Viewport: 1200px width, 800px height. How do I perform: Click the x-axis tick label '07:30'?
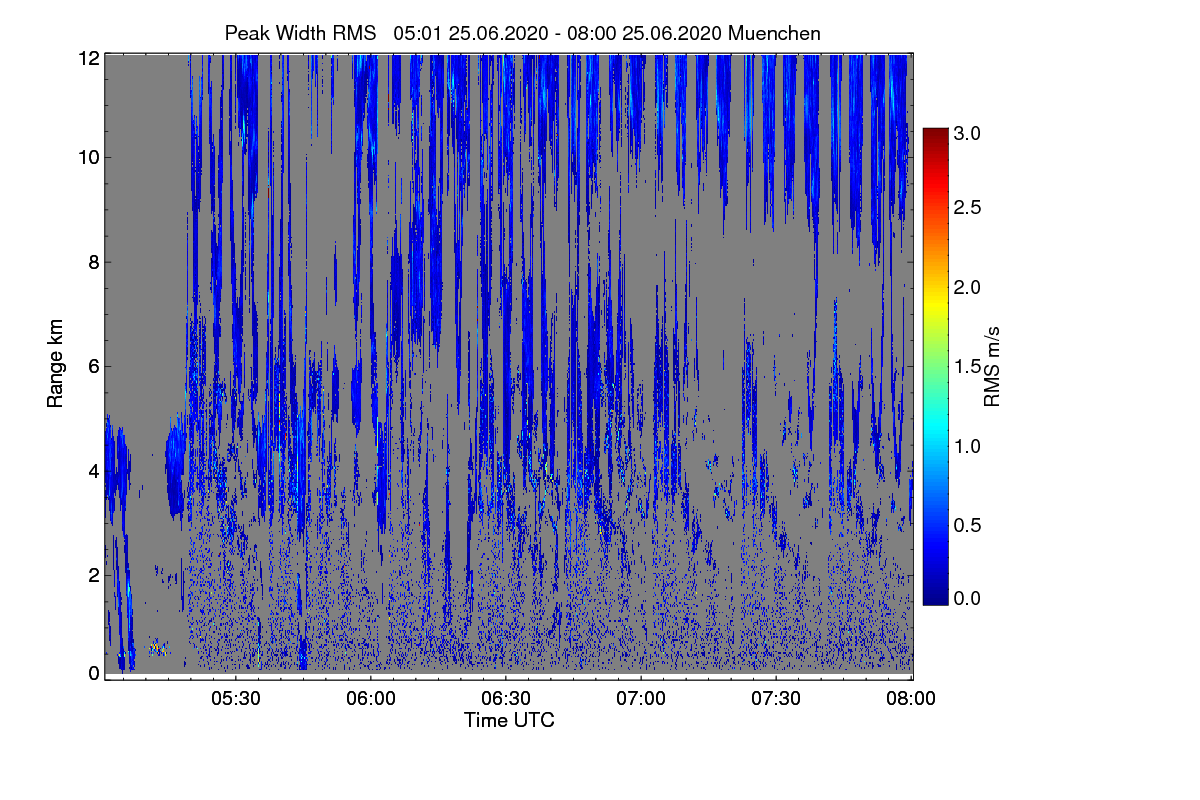[x=777, y=699]
